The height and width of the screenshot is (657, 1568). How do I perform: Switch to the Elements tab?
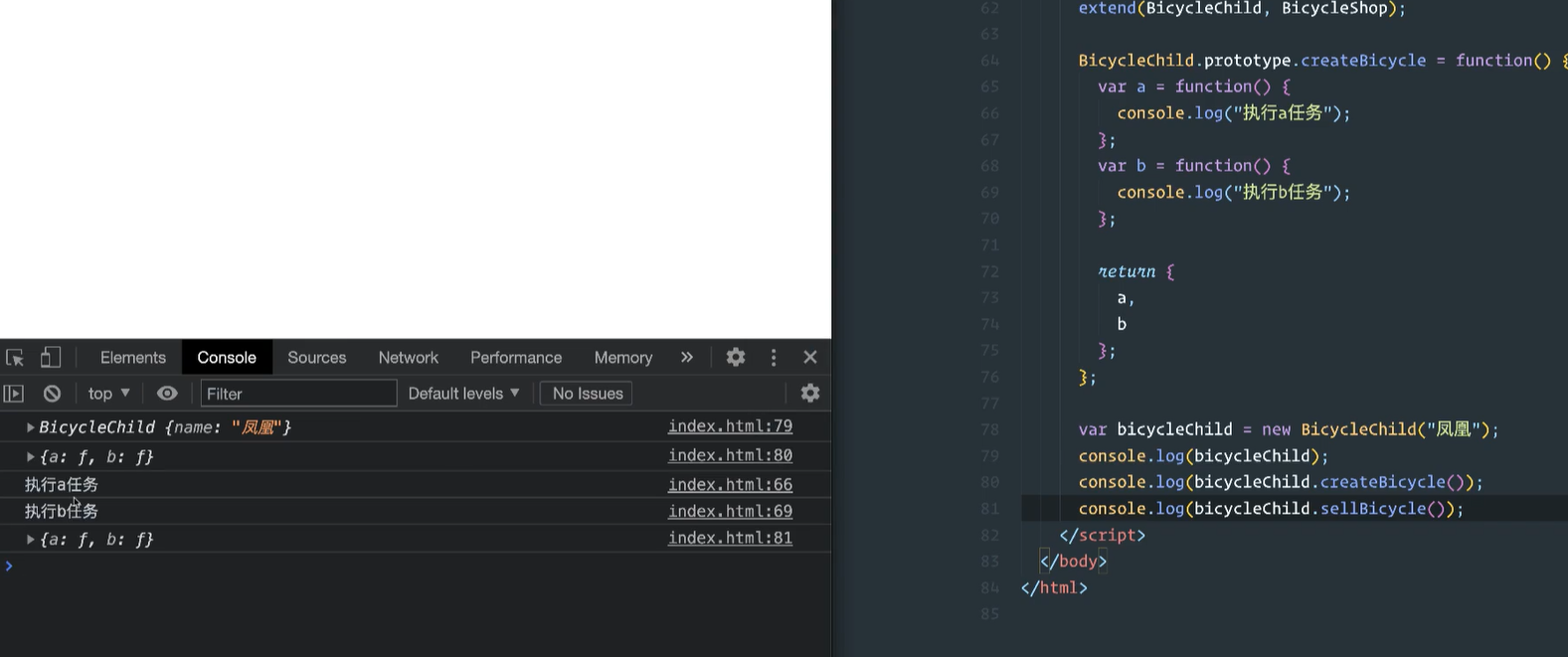tap(133, 358)
